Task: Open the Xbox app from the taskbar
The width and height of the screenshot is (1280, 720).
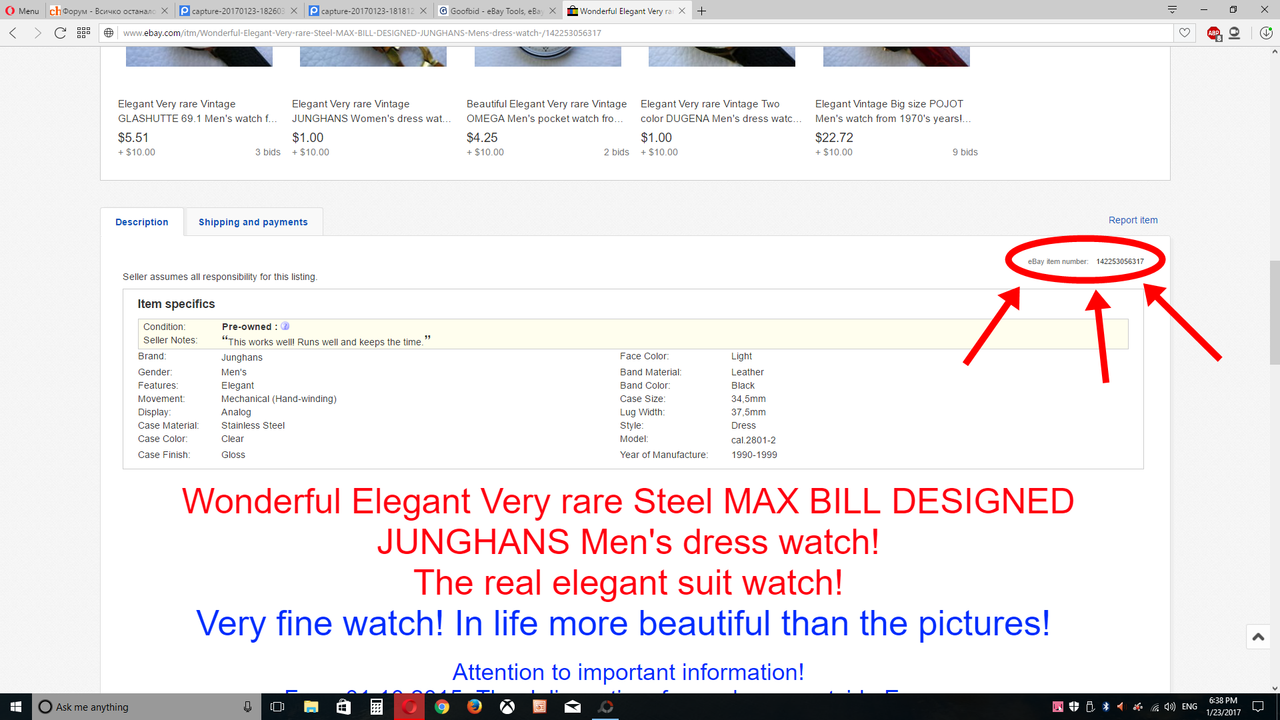Action: tap(508, 707)
